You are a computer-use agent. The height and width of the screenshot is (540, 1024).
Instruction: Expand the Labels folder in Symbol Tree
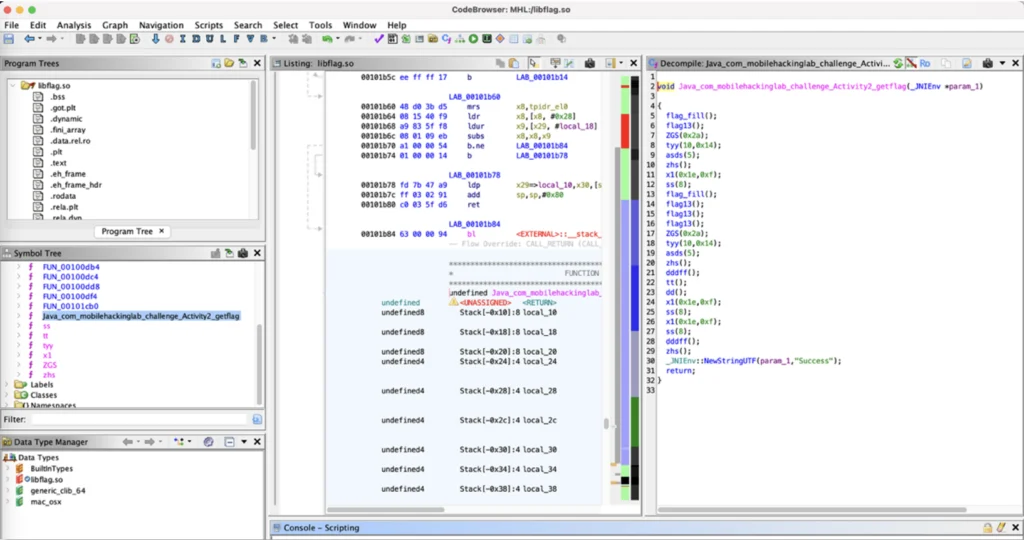pos(7,385)
